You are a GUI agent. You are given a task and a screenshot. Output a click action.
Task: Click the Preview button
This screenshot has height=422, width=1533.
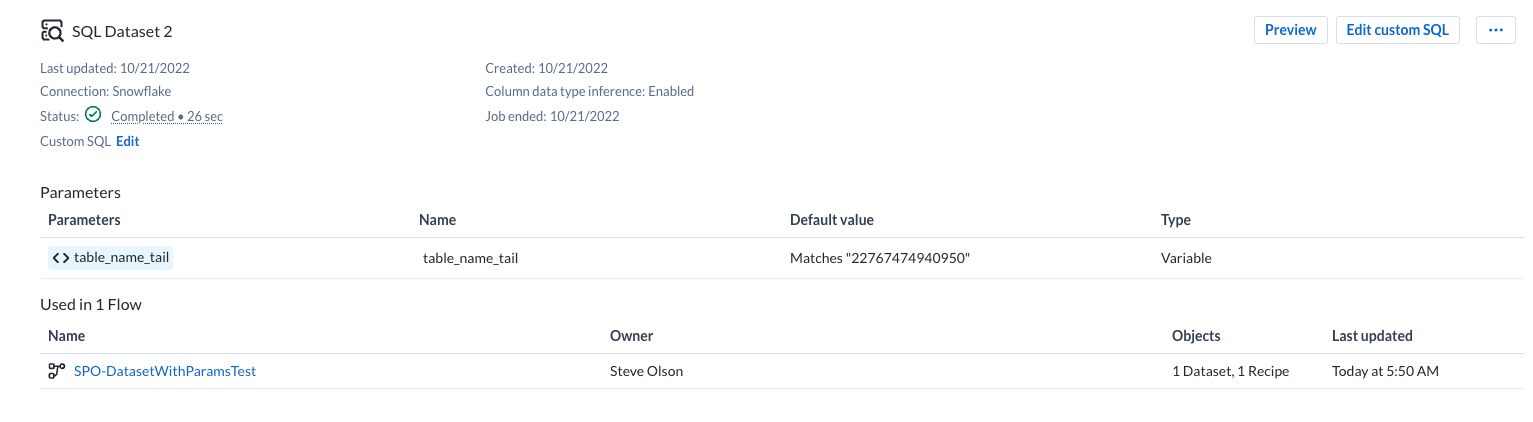click(1290, 30)
